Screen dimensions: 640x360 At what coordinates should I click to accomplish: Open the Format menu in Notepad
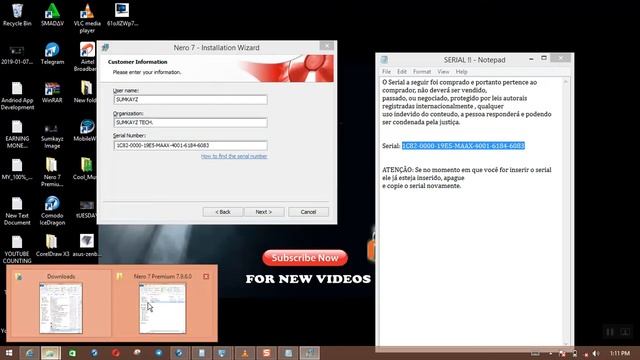[x=422, y=72]
